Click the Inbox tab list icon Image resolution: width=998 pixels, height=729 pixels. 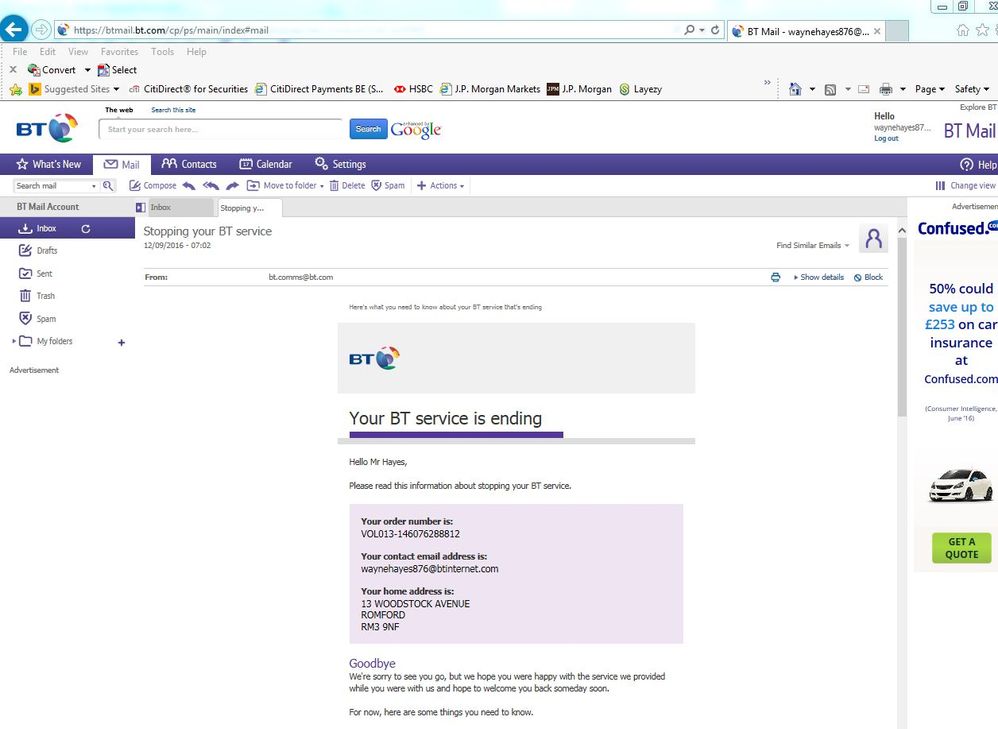pyautogui.click(x=141, y=208)
